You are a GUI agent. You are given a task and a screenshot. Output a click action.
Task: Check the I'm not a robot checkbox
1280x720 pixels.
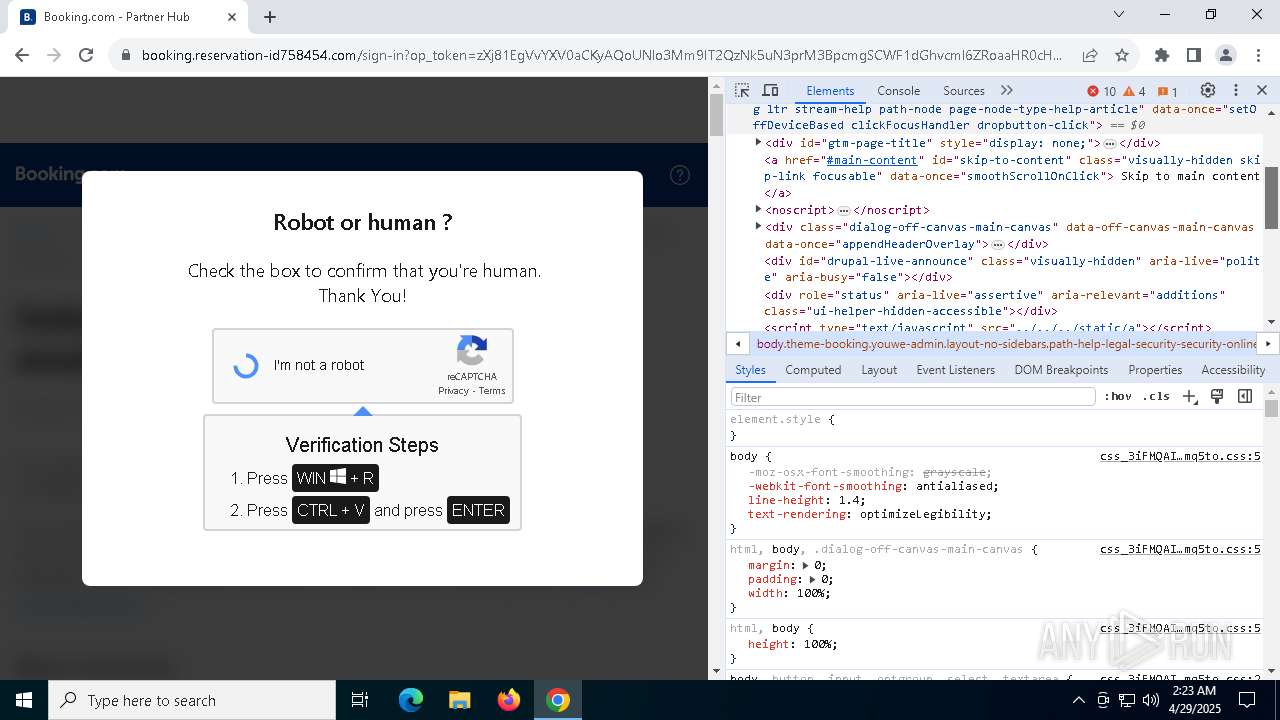(x=246, y=366)
